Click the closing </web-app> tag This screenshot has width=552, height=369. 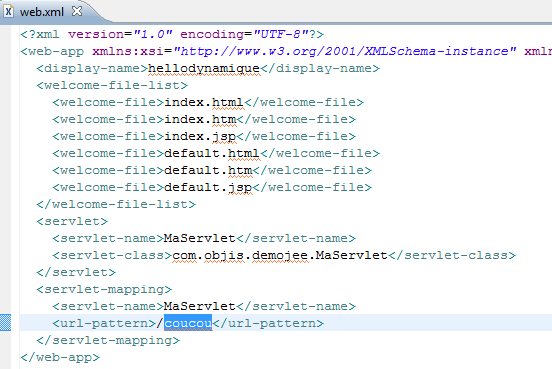click(x=60, y=357)
